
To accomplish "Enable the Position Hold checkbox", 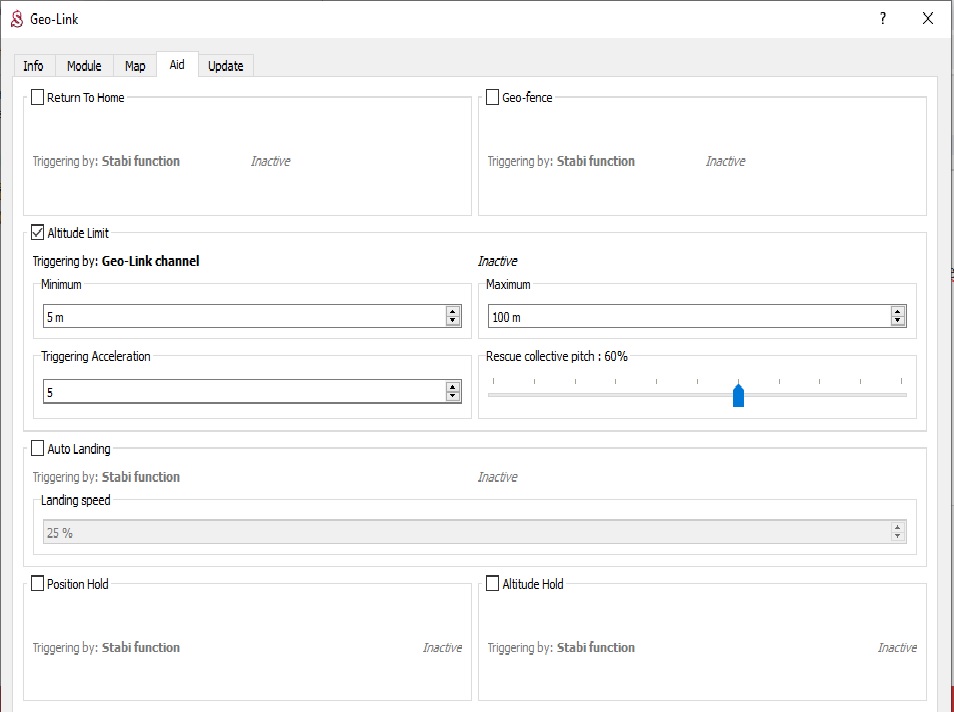I will tap(38, 583).
